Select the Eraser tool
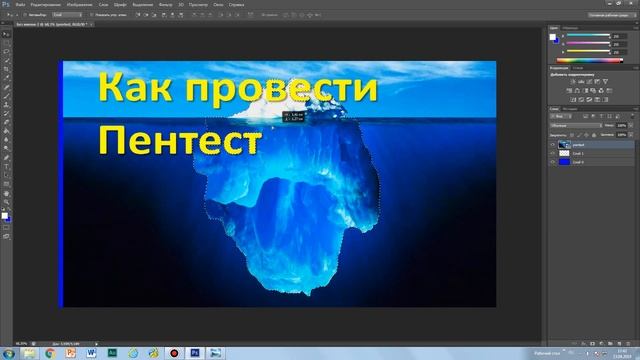Image resolution: width=640 pixels, height=360 pixels. tap(6, 122)
